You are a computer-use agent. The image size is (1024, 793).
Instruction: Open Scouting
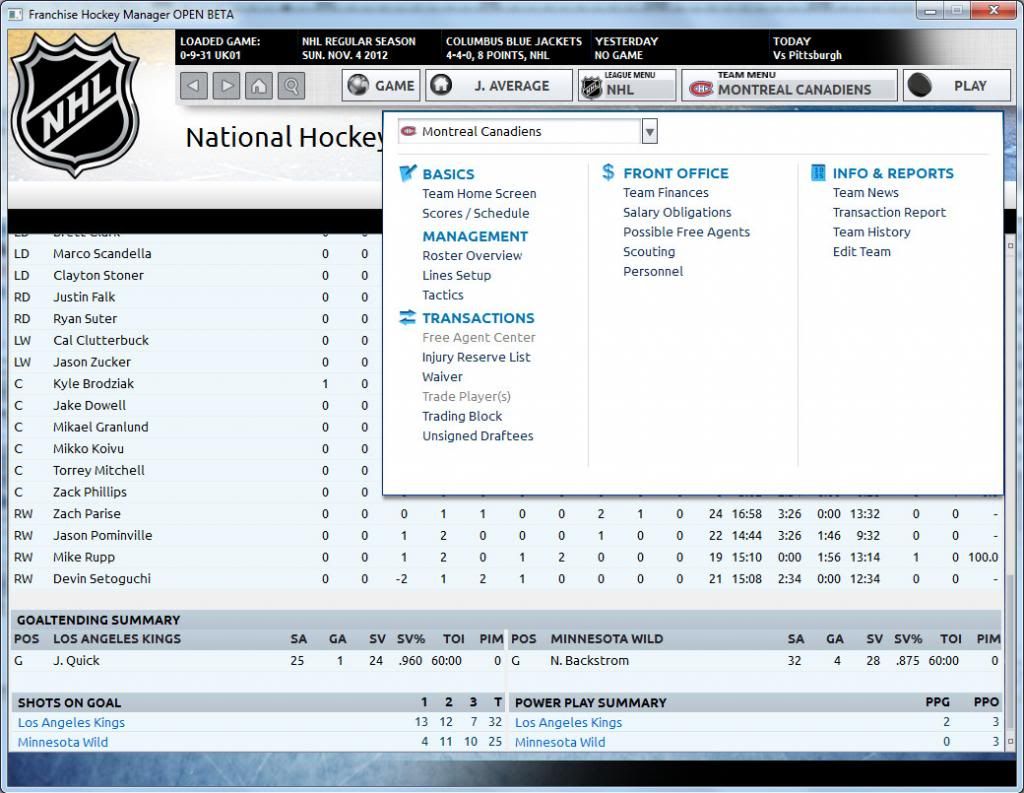click(649, 251)
